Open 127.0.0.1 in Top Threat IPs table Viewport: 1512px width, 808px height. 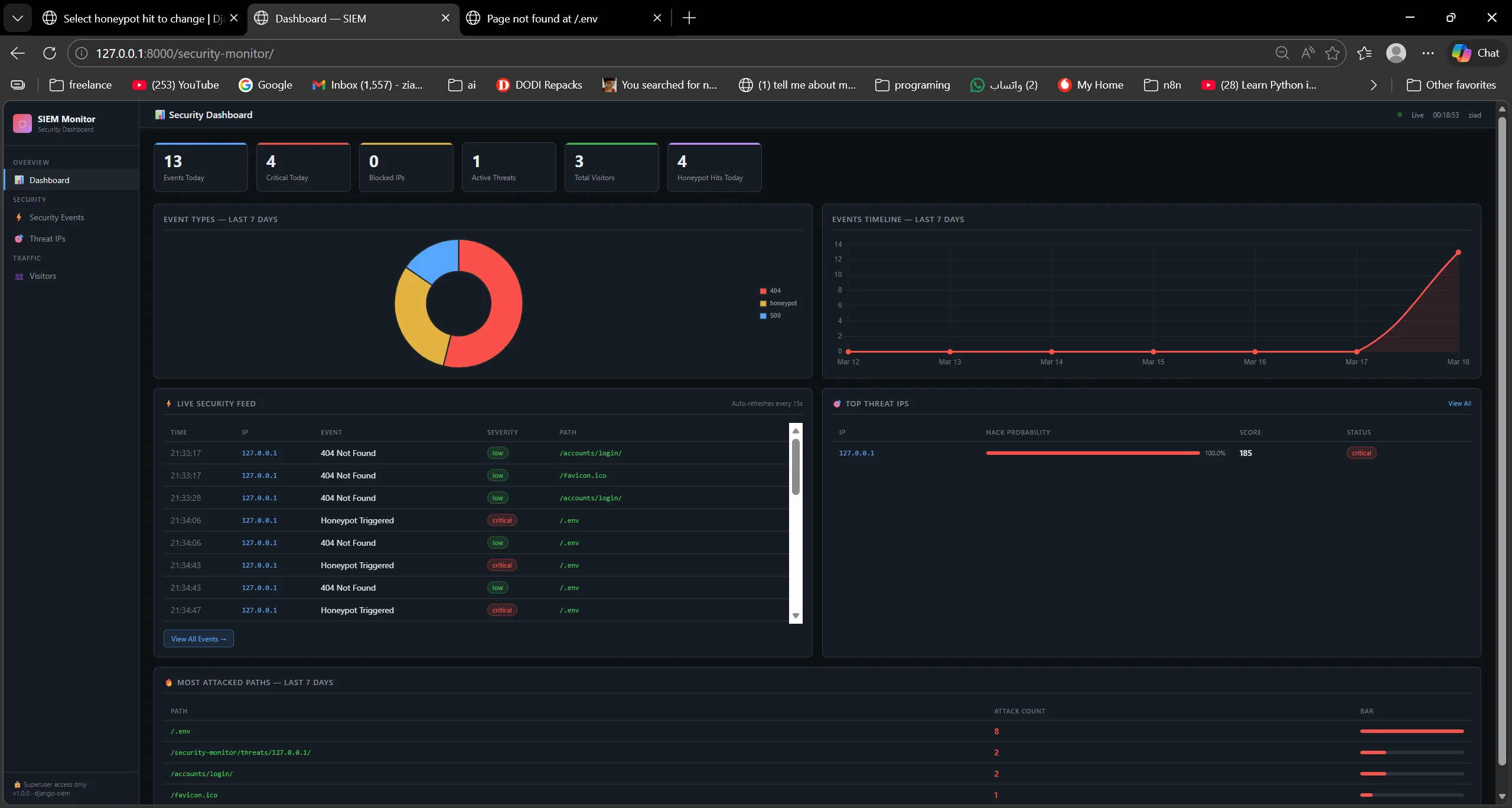pyautogui.click(x=856, y=453)
